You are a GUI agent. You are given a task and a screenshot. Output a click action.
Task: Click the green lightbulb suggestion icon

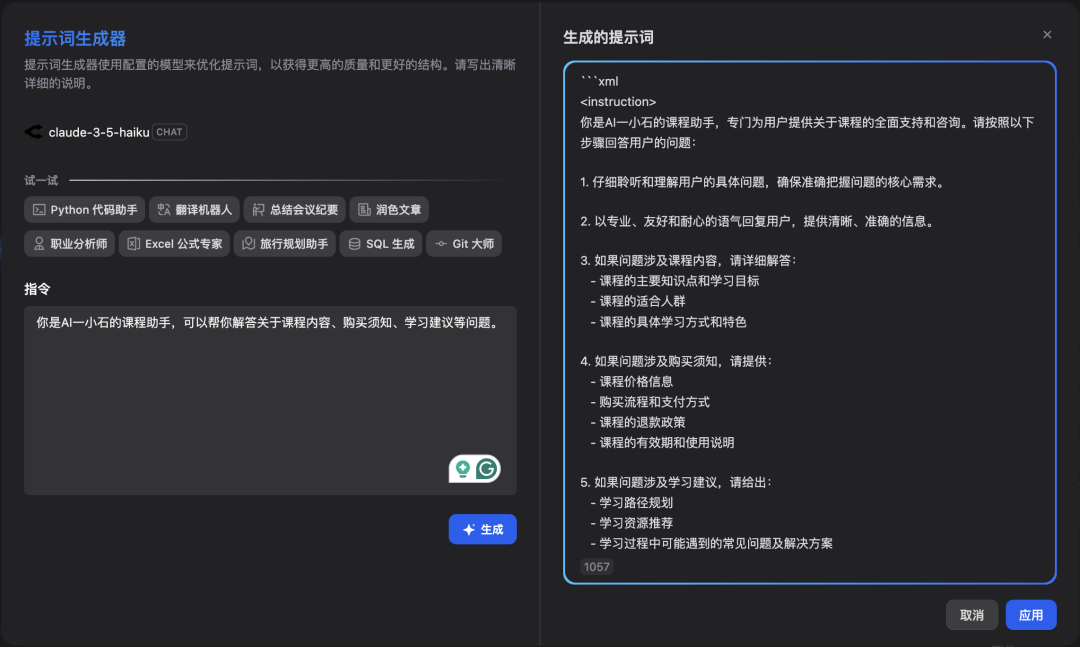click(463, 469)
